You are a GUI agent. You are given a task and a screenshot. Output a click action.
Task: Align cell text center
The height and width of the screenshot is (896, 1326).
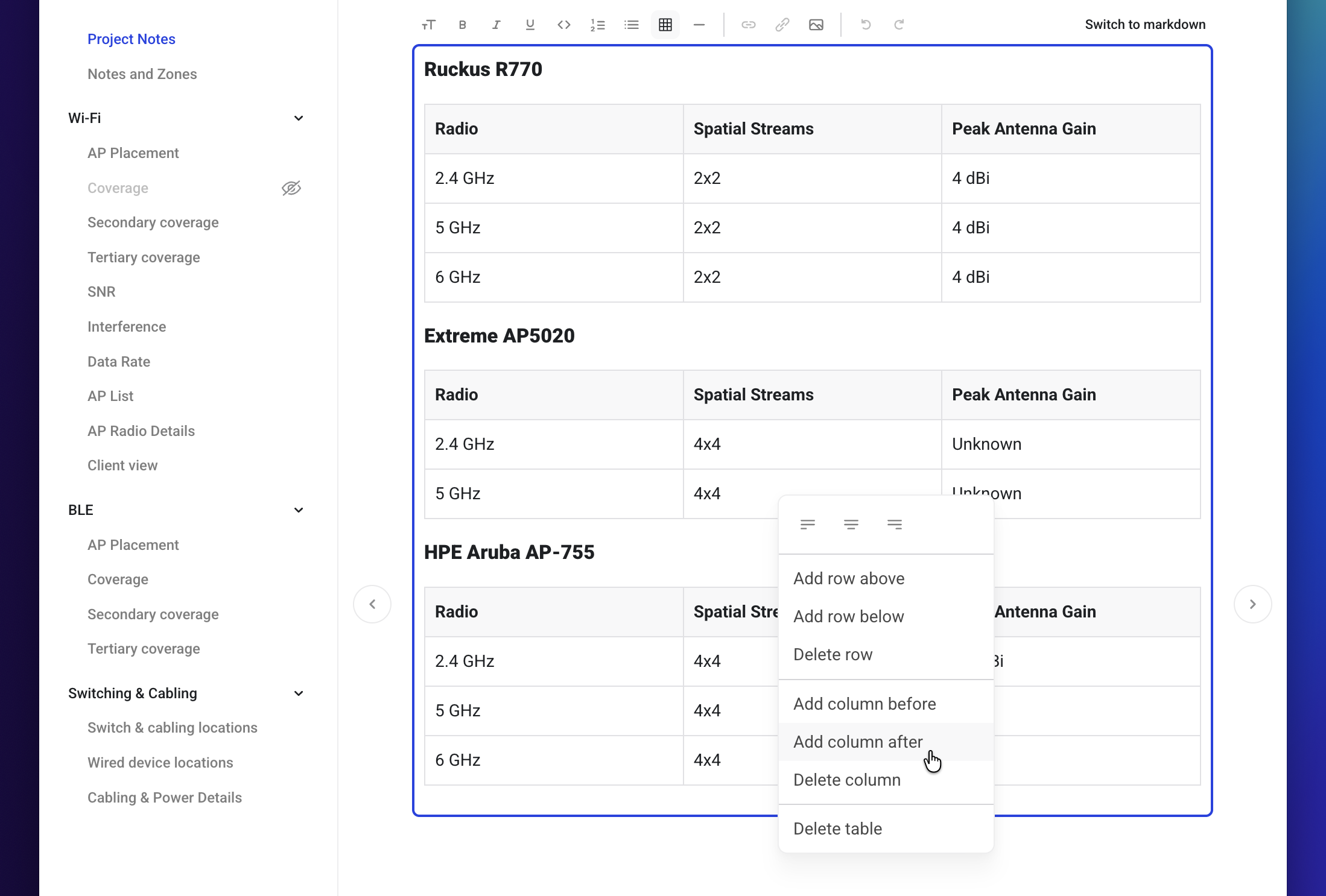[851, 525]
